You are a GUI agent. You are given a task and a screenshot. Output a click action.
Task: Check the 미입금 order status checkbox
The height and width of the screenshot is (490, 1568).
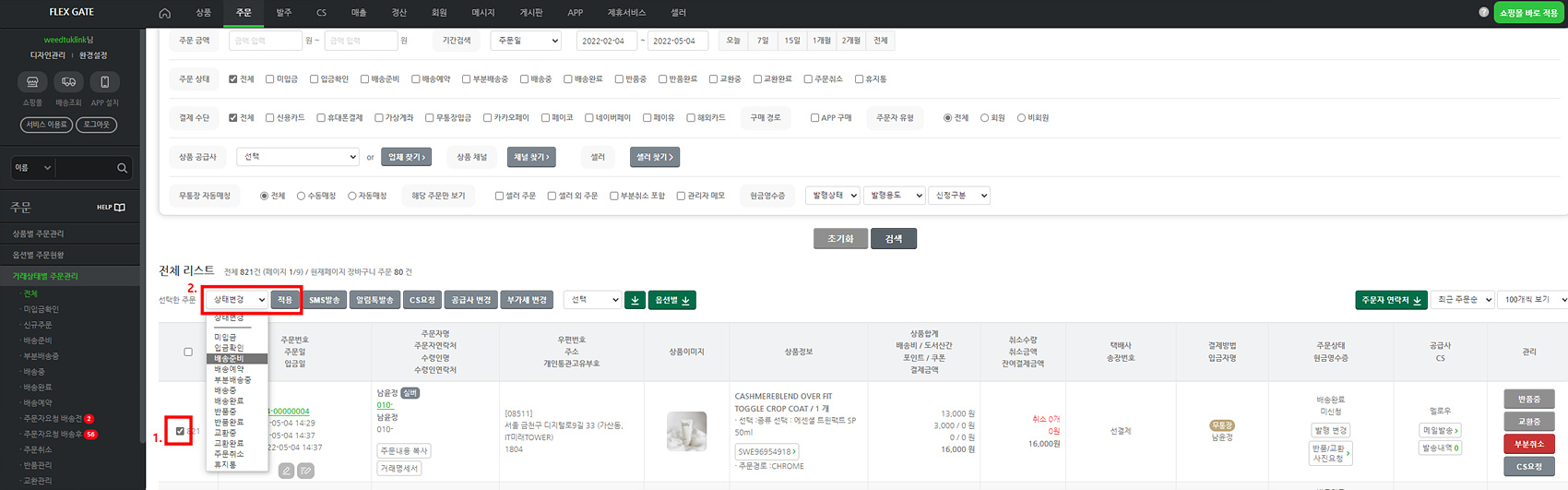pos(269,79)
